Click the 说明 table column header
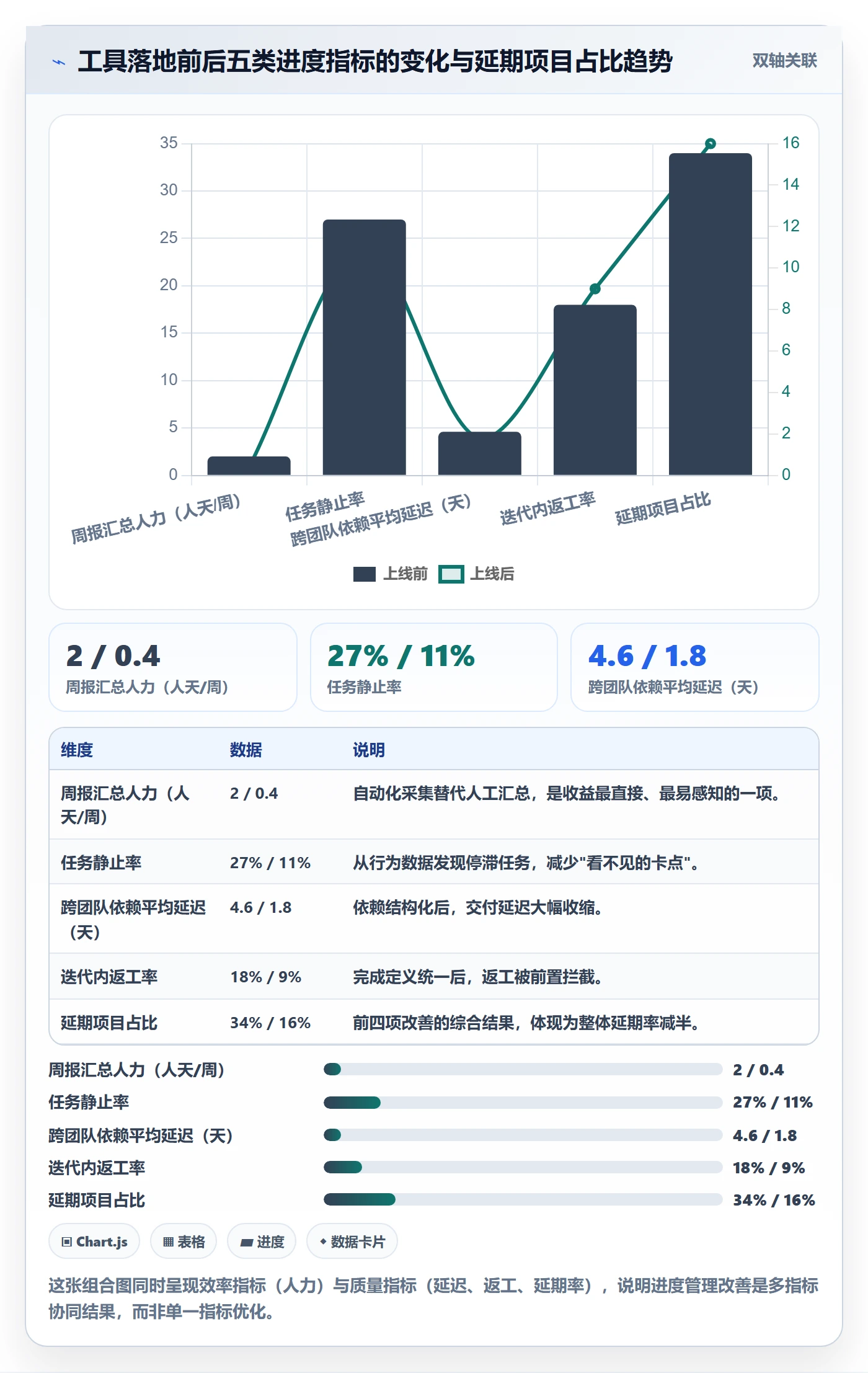Screen dimensions: 868x1373 (369, 750)
